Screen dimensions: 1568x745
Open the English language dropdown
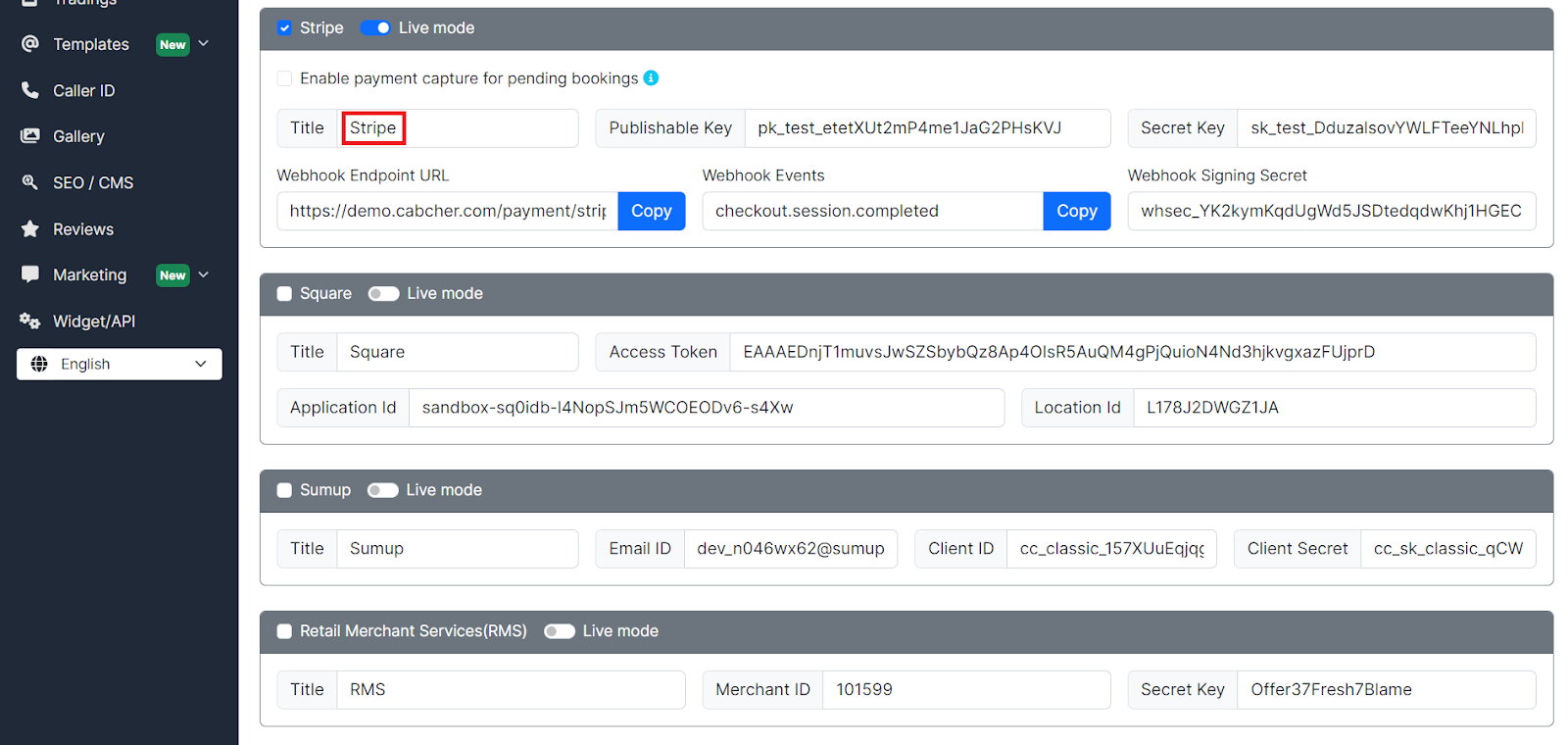[x=120, y=364]
